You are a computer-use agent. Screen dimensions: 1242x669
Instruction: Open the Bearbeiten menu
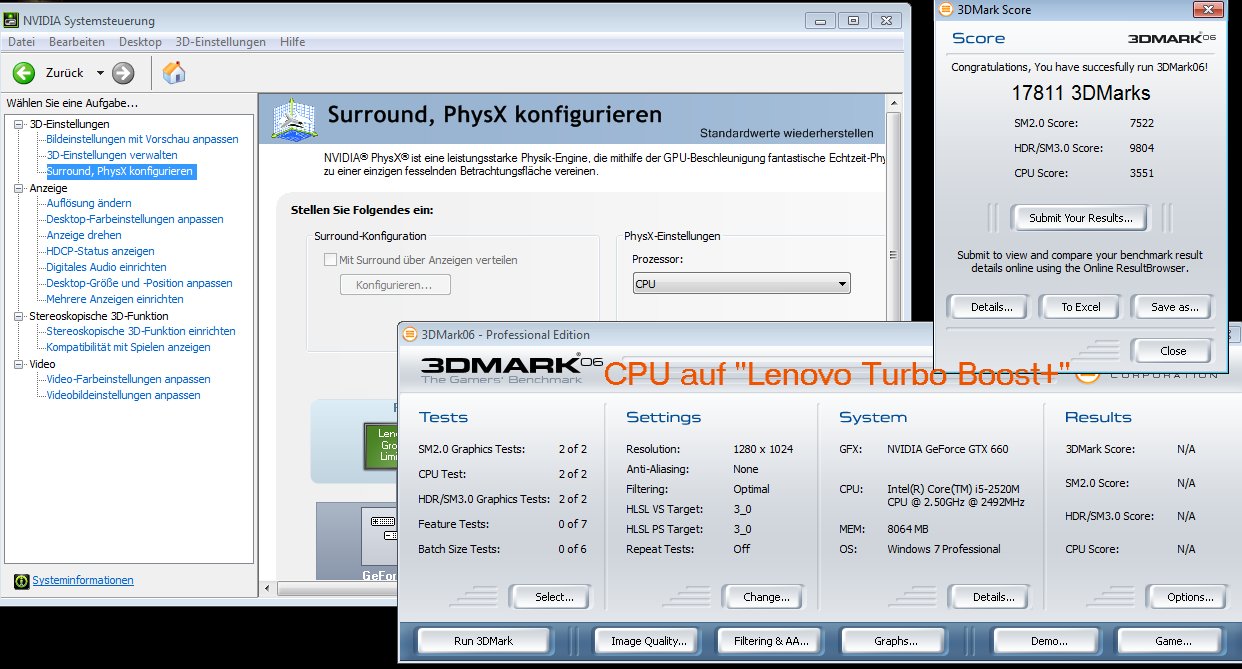pos(77,42)
